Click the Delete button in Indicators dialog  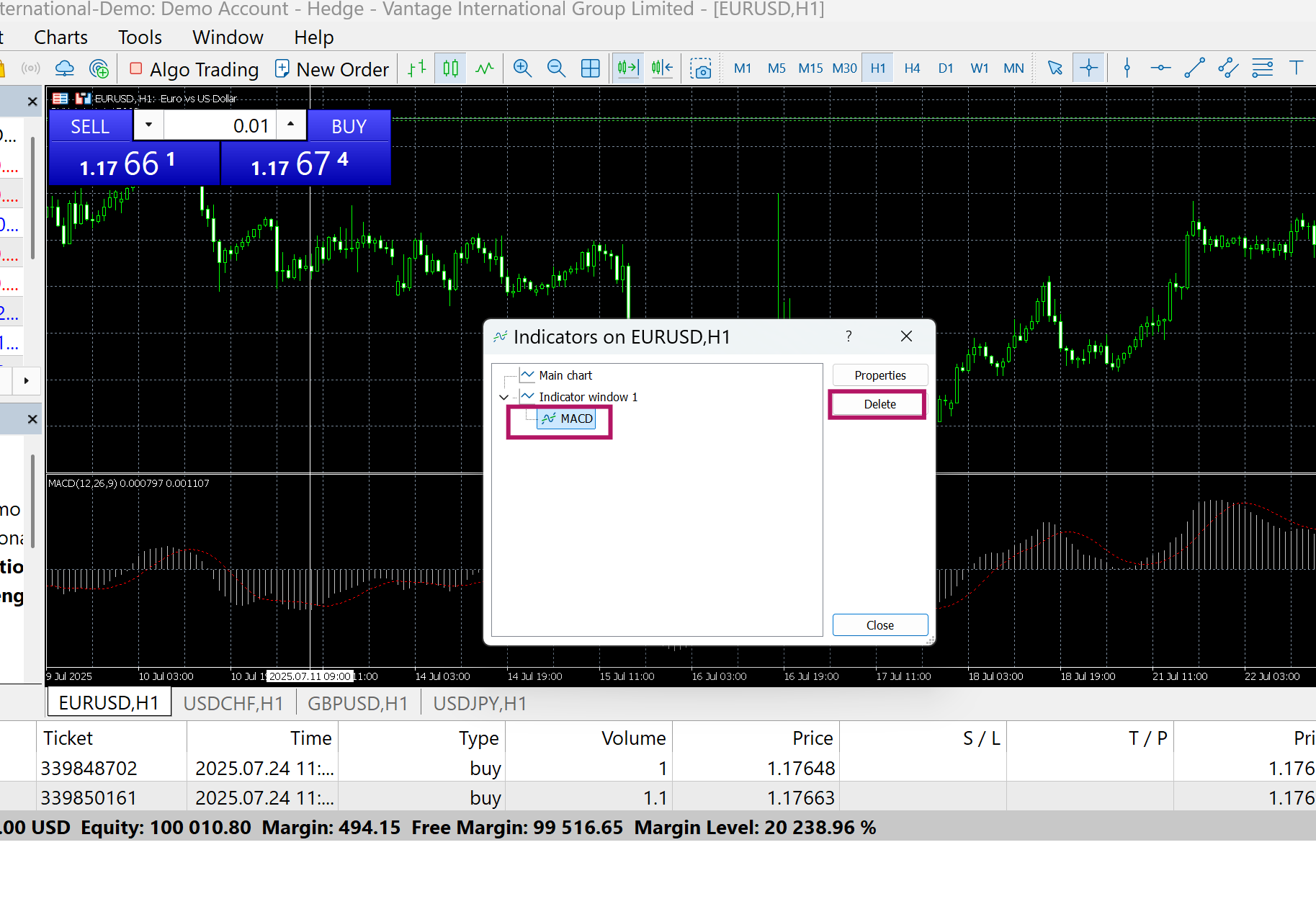pyautogui.click(x=879, y=404)
